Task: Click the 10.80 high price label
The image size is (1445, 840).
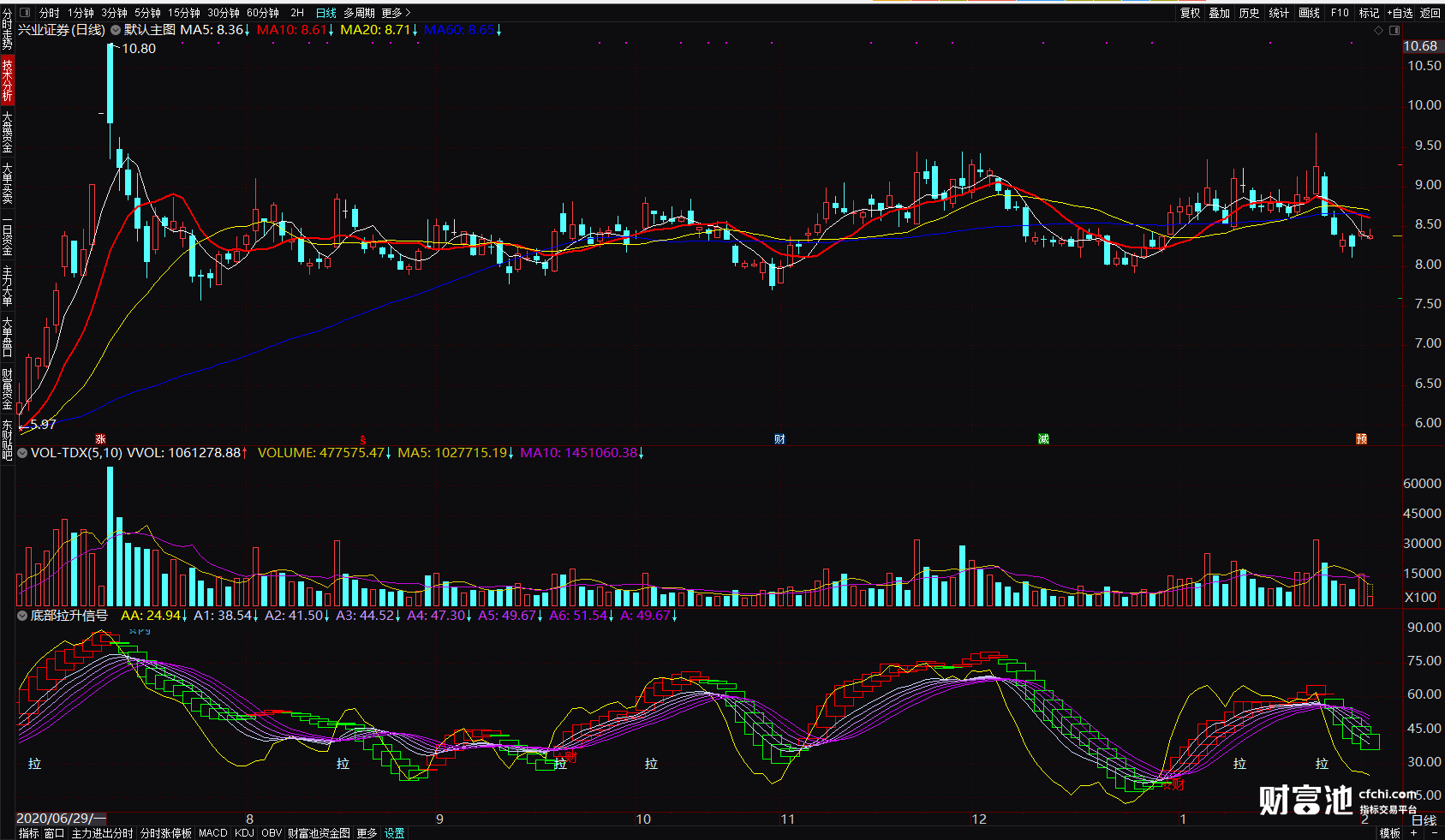Action: pyautogui.click(x=139, y=49)
